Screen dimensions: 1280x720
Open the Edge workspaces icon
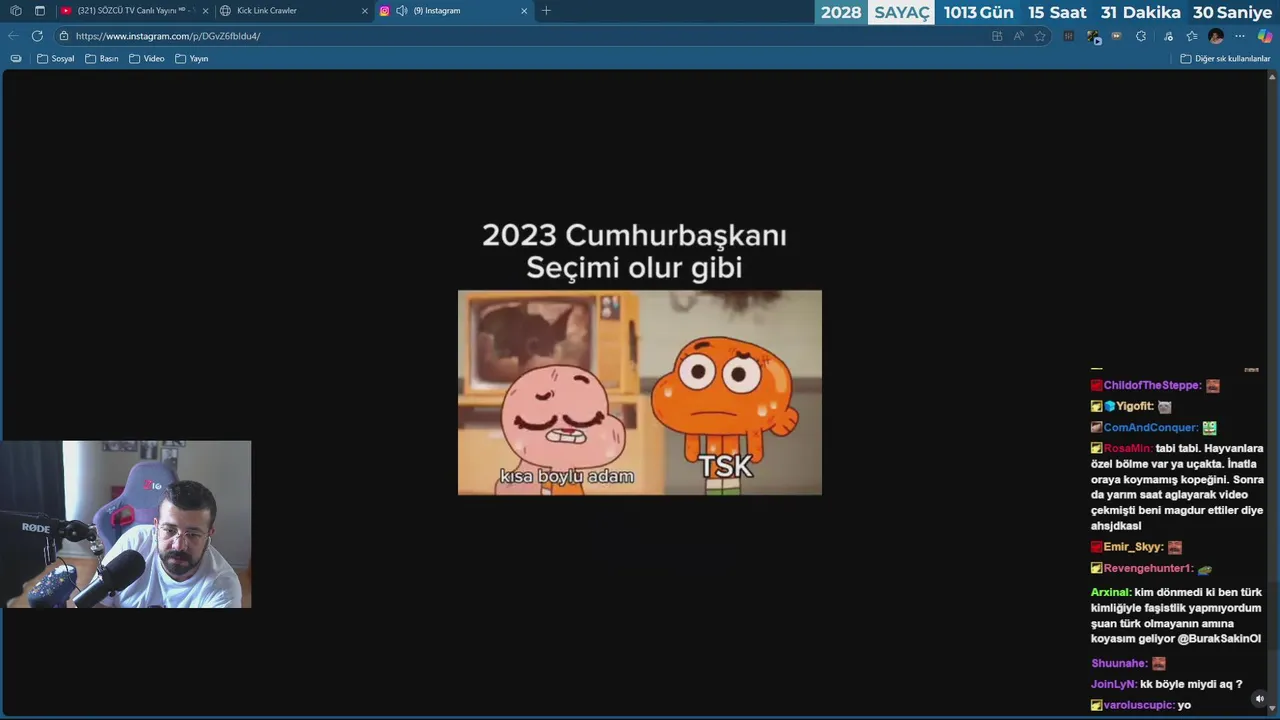pyautogui.click(x=15, y=11)
